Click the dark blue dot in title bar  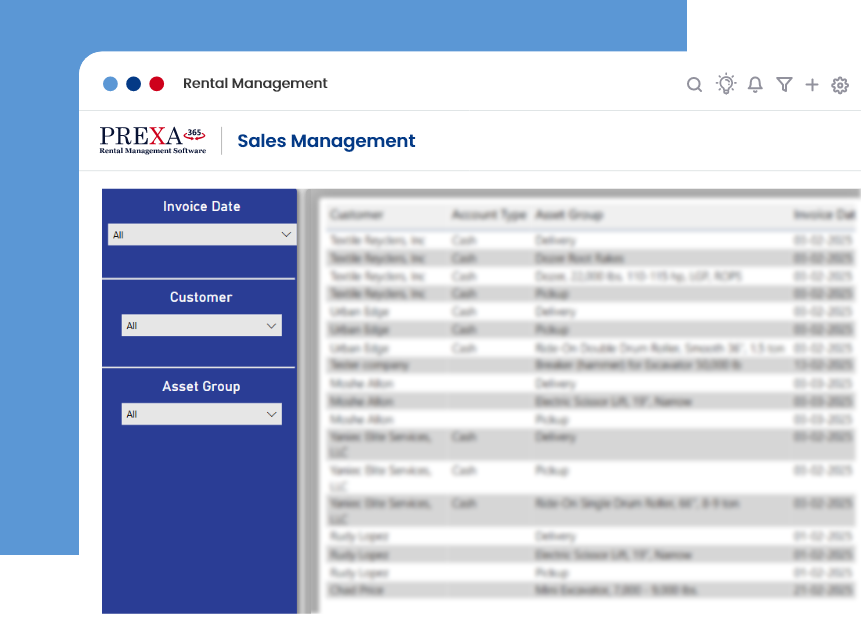point(133,84)
